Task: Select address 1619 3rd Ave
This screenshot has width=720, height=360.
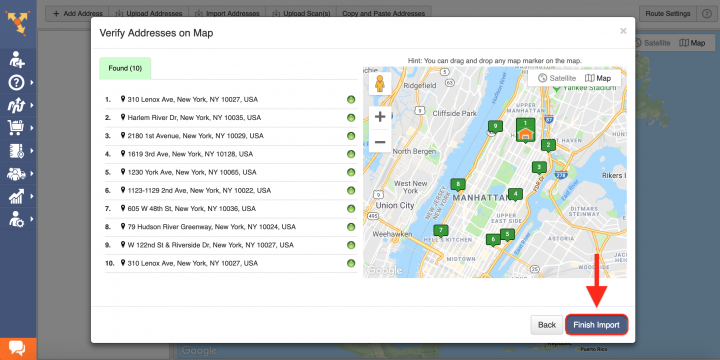Action: (x=231, y=154)
